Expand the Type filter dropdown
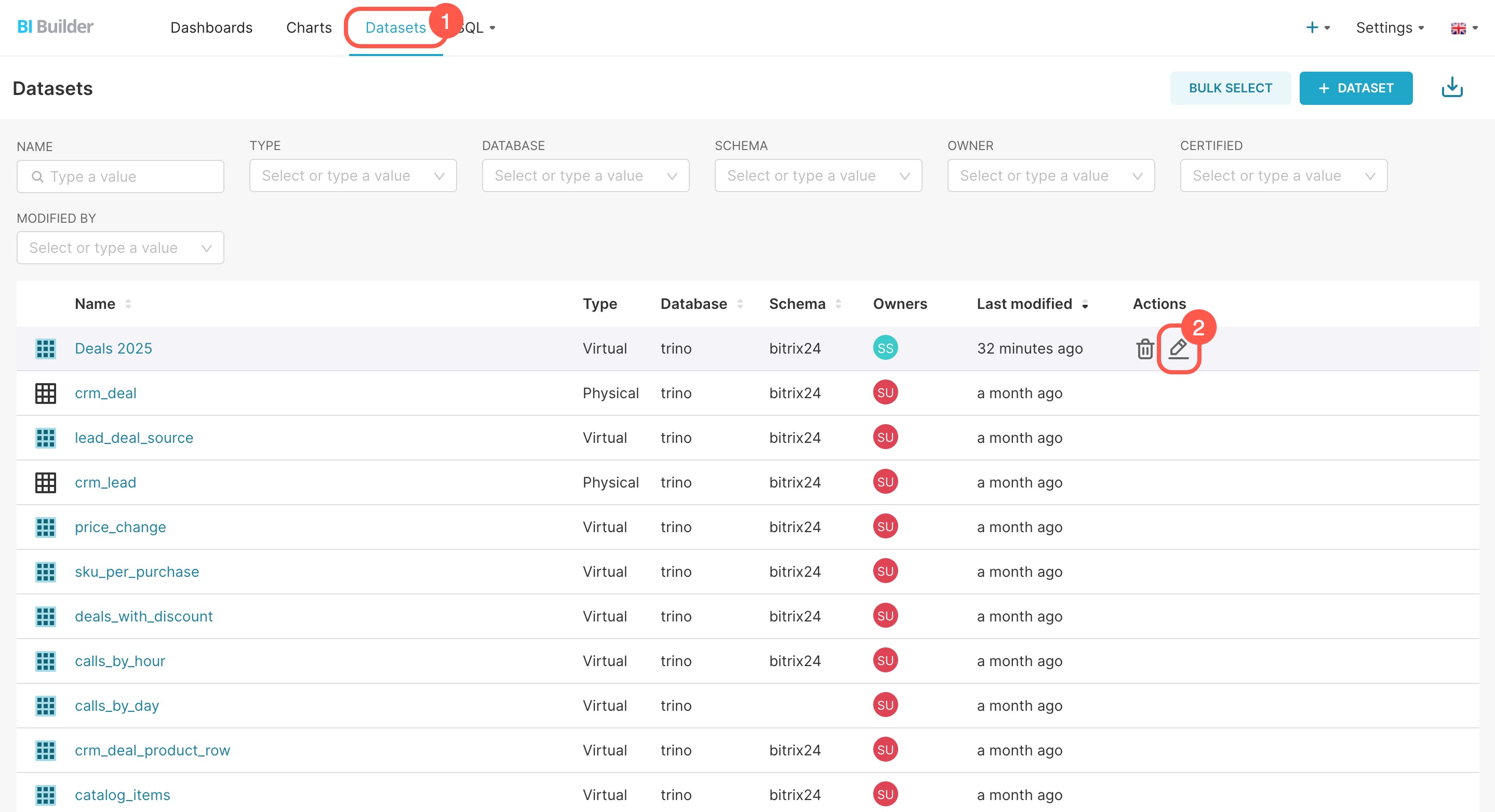Image resolution: width=1495 pixels, height=812 pixels. click(x=353, y=175)
